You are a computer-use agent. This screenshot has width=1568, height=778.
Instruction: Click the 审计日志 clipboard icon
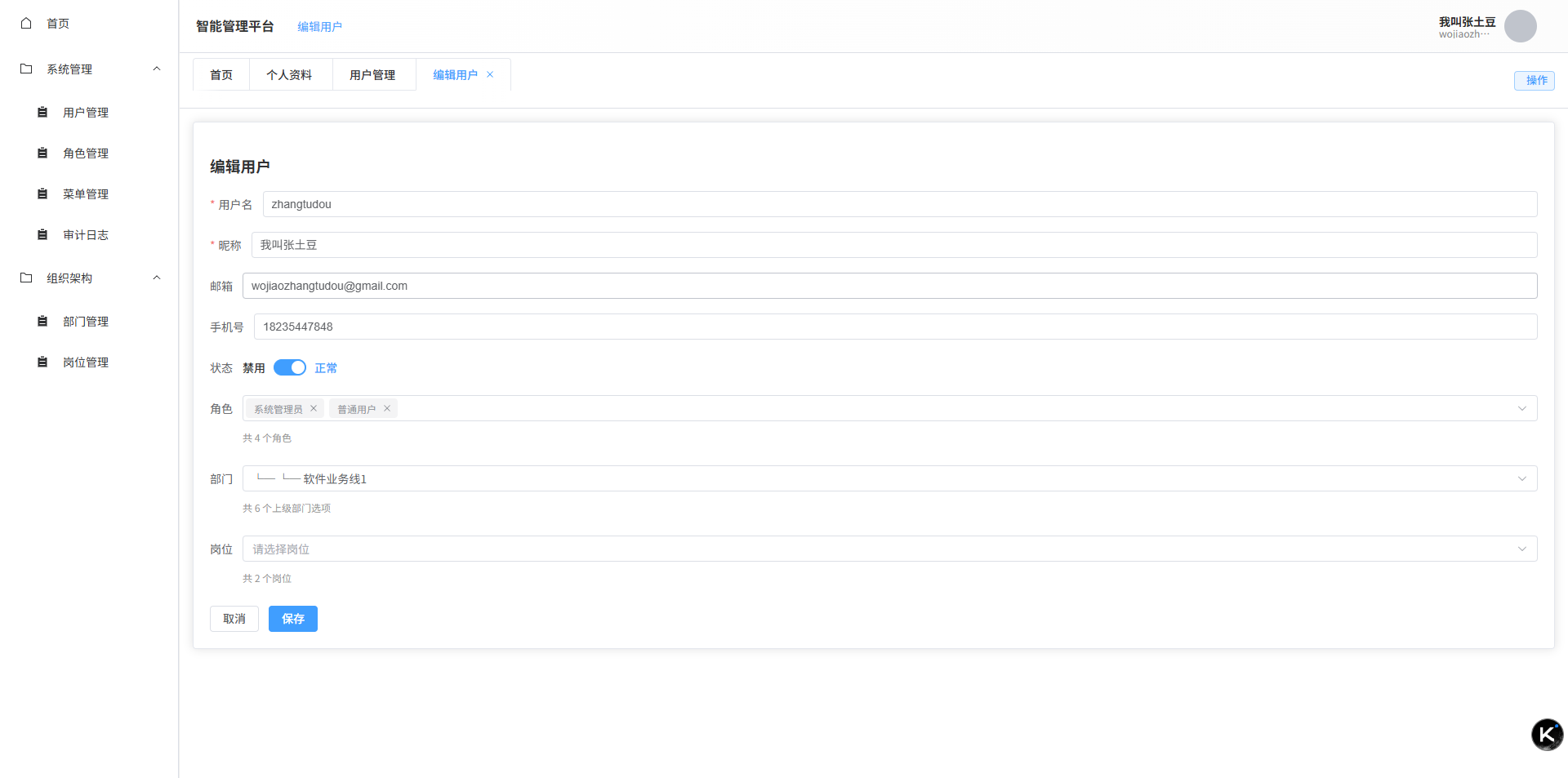(x=42, y=234)
